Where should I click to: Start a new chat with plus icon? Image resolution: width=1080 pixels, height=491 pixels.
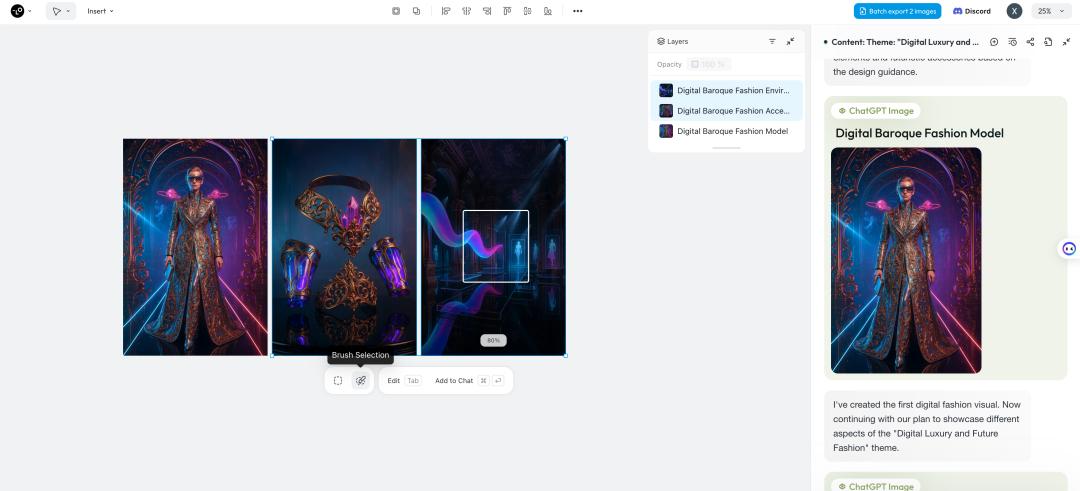pos(994,42)
